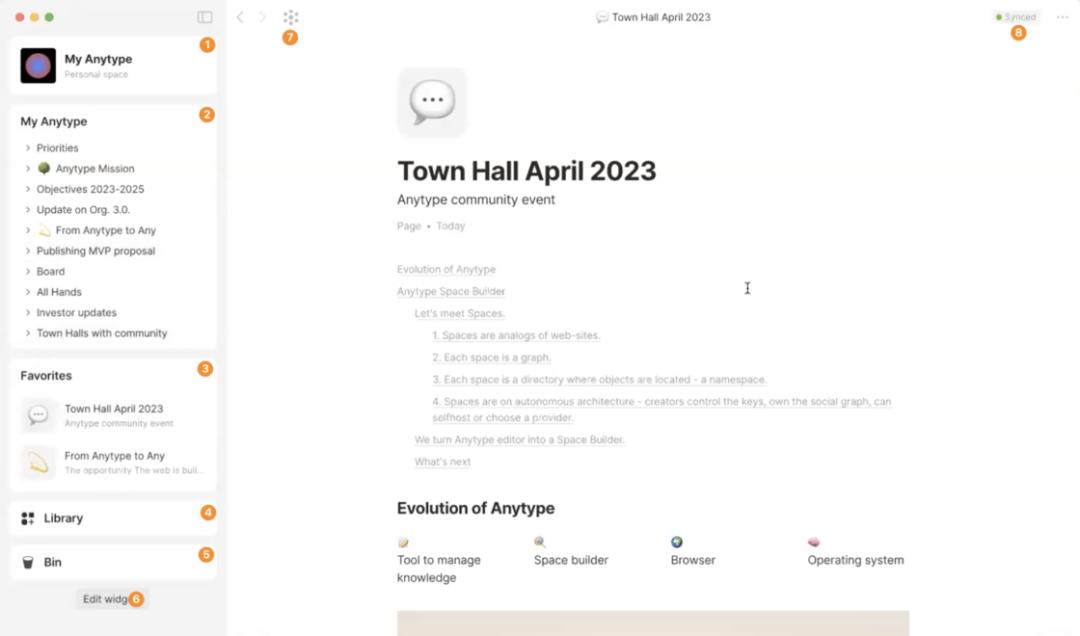Click the Evolution of Anytype heading

476,509
